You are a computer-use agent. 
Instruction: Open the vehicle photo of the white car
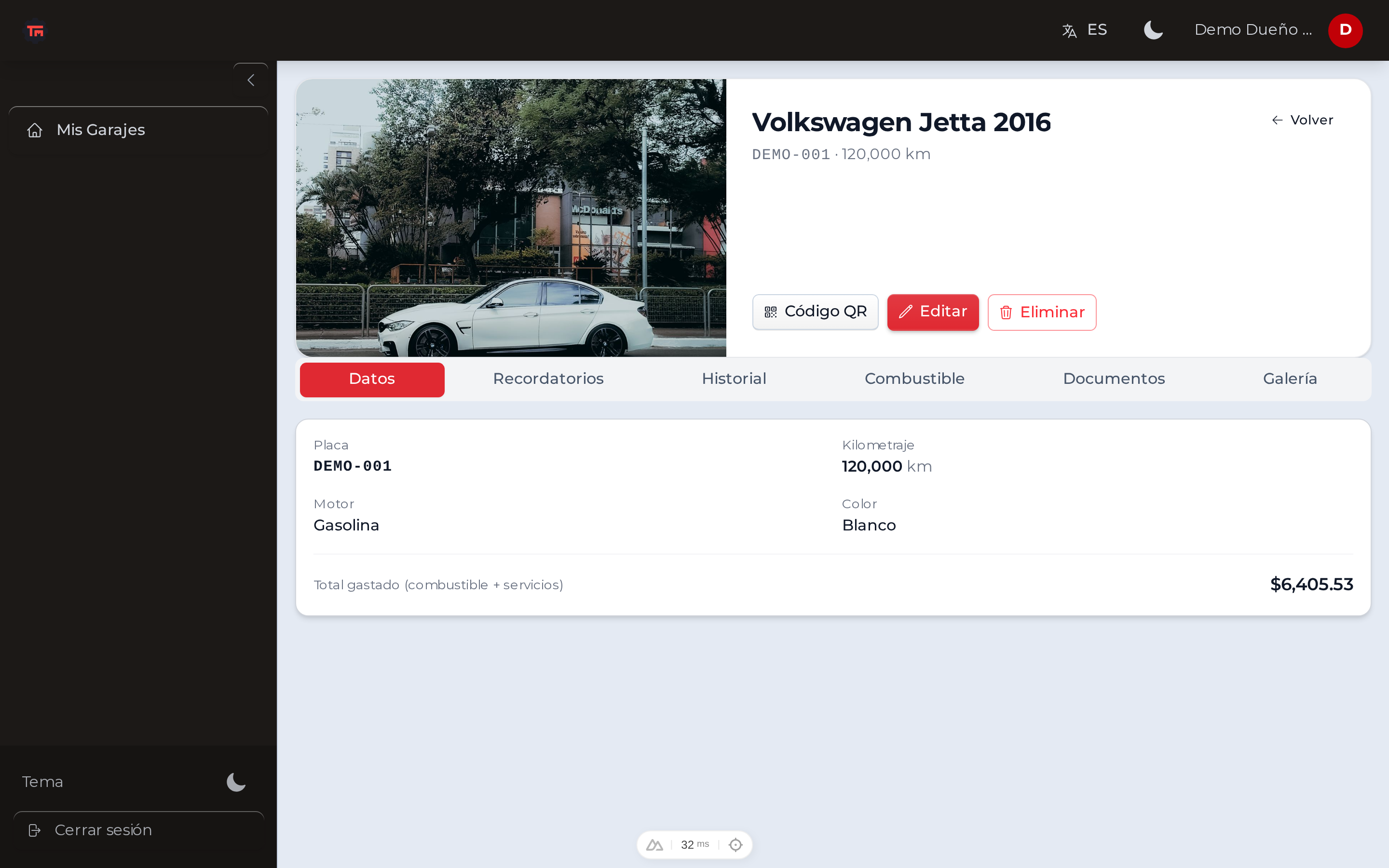point(511,217)
